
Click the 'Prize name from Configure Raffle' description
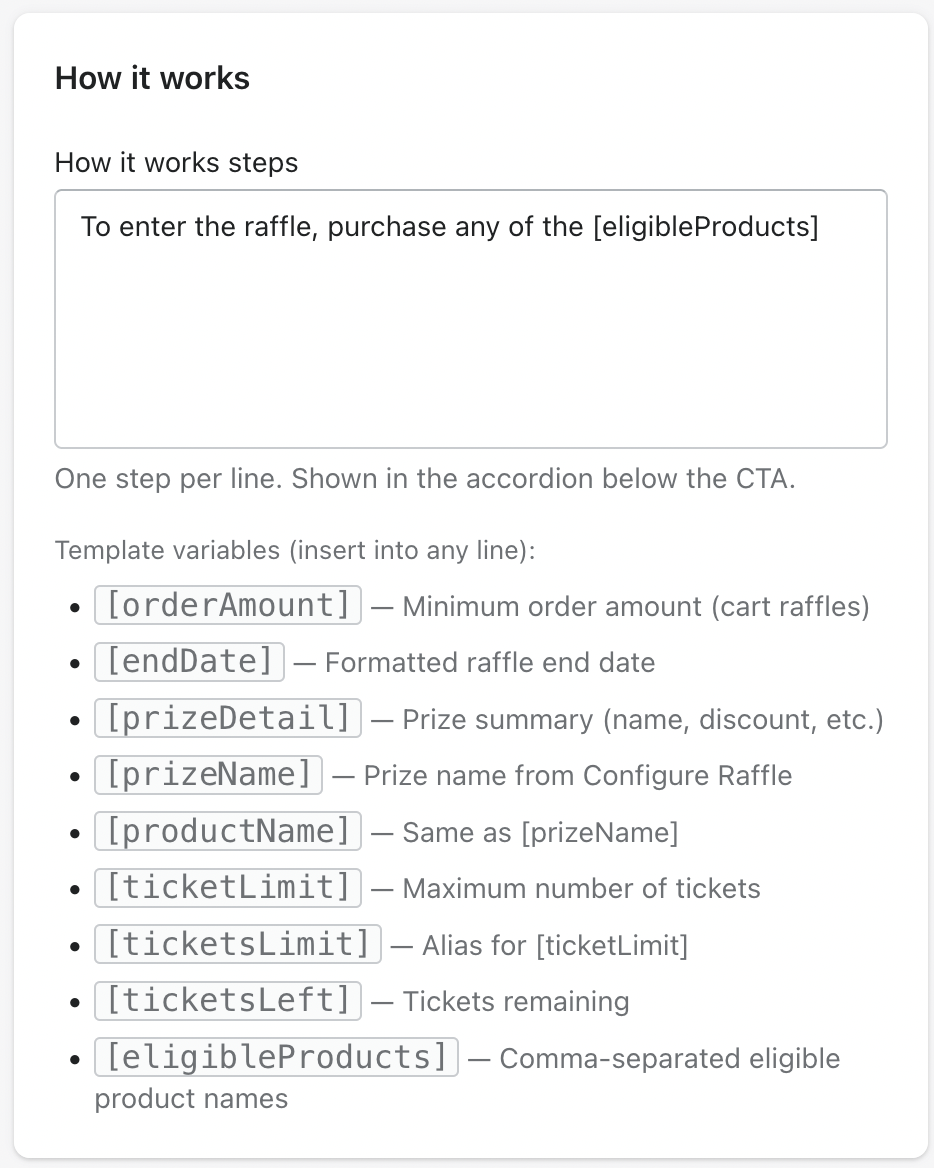[578, 775]
